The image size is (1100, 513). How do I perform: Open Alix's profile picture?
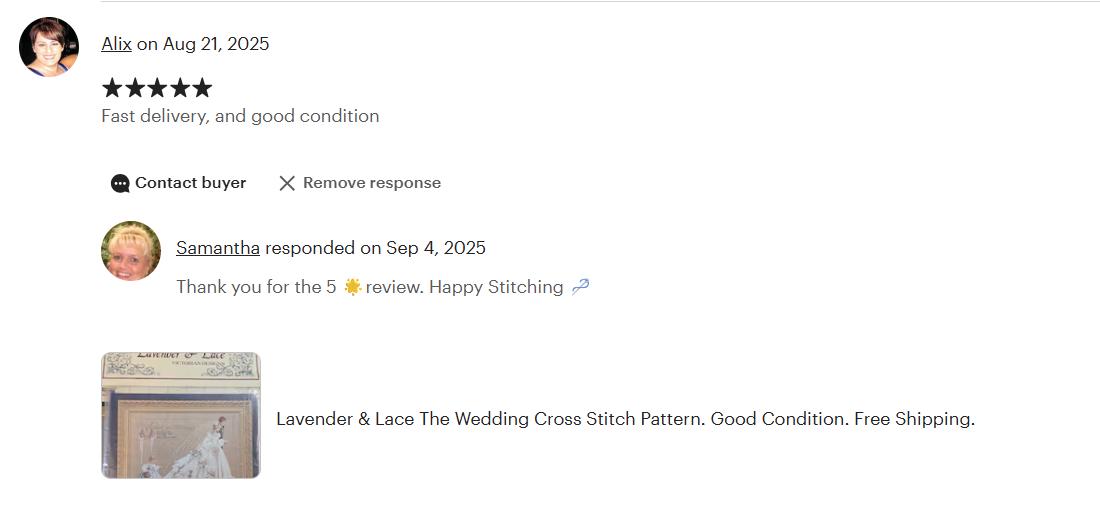point(48,46)
